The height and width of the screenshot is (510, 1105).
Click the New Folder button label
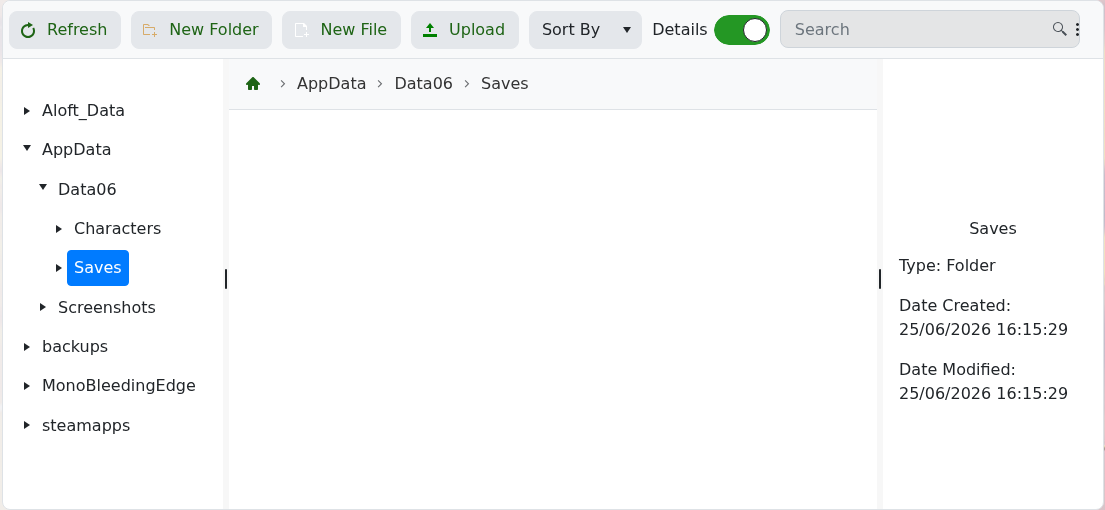(214, 30)
